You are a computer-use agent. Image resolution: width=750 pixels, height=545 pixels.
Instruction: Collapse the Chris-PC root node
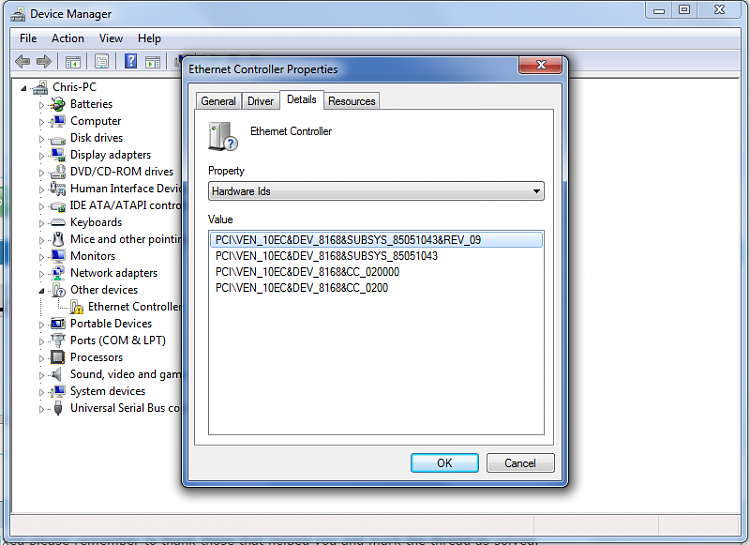23,88
